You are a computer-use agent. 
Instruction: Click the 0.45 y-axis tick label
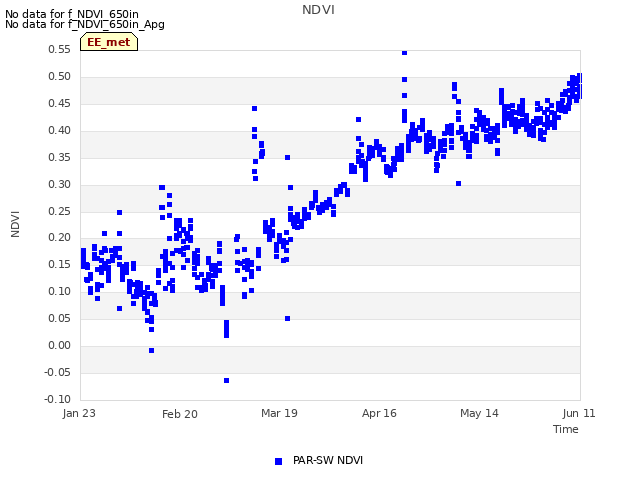click(60, 103)
